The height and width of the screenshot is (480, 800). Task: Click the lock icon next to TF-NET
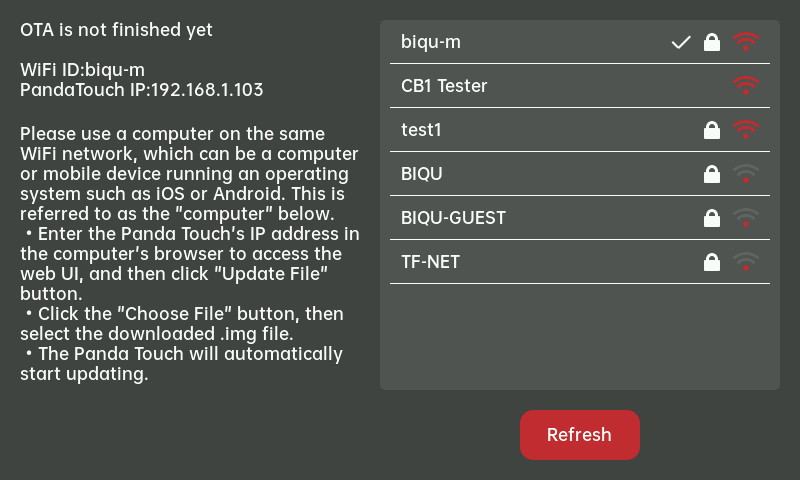(x=712, y=262)
